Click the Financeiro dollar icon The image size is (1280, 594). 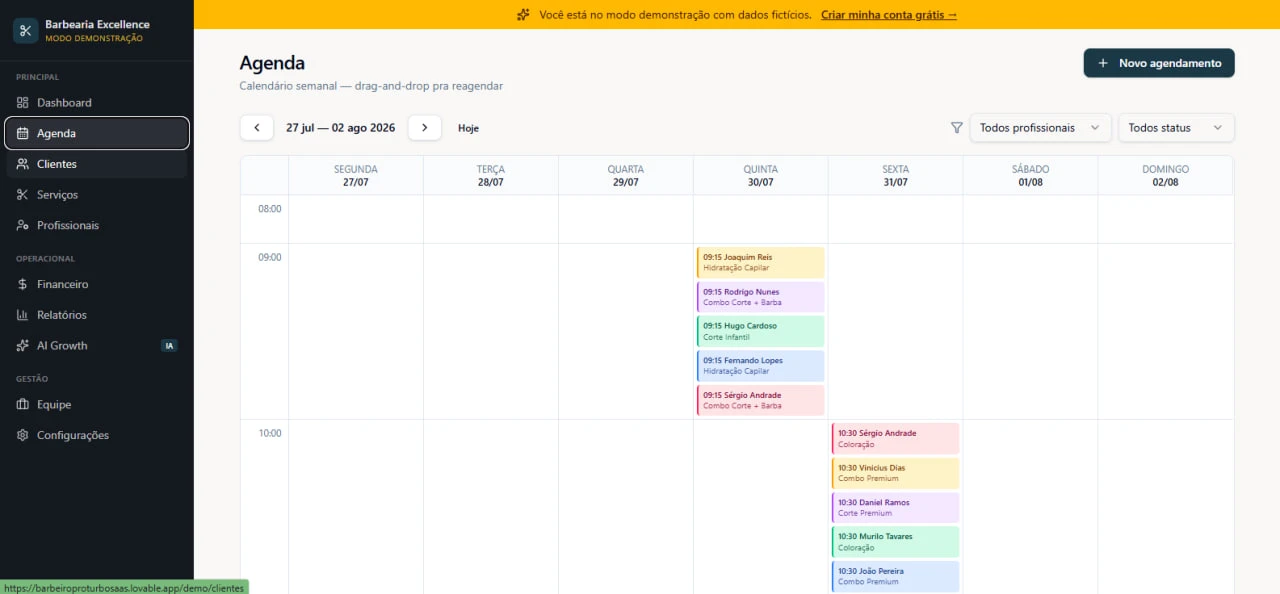tap(22, 284)
